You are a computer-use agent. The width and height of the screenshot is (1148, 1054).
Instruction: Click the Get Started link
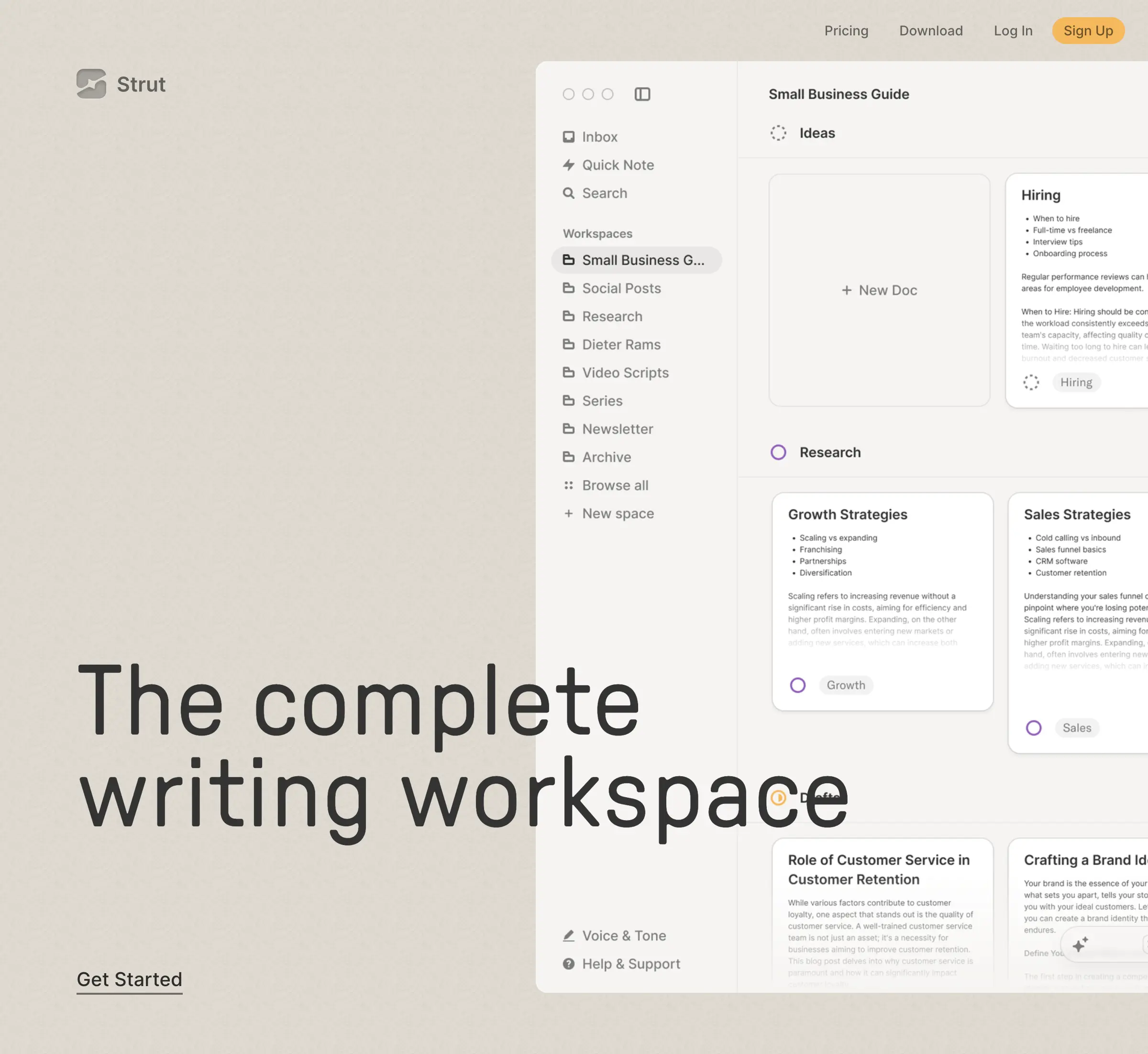coord(130,979)
